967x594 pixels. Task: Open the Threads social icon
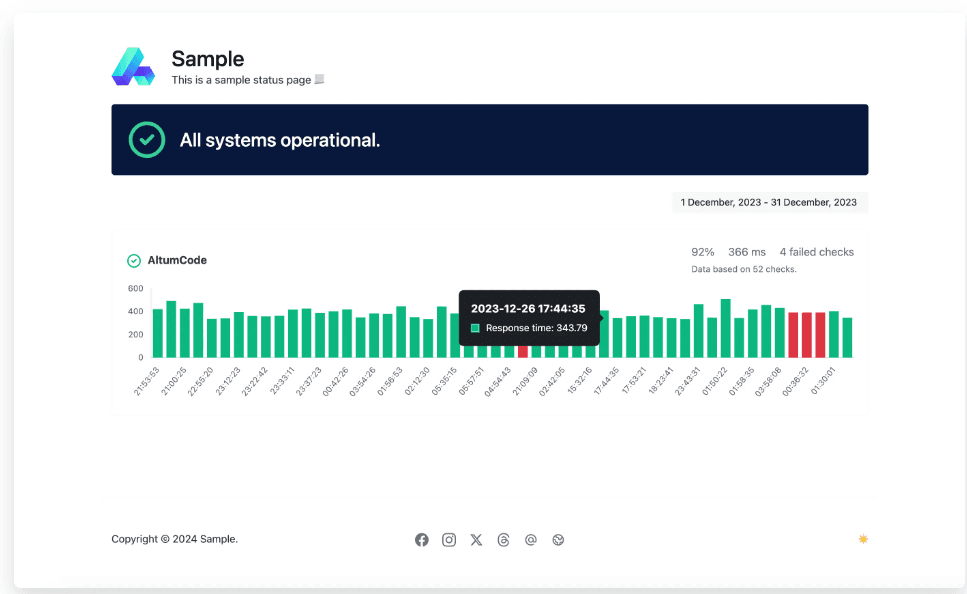[503, 540]
